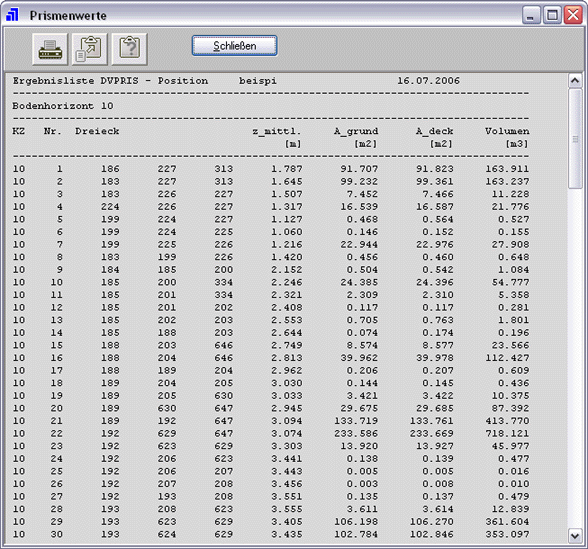Viewport: 588px width, 549px height.
Task: Click the volume value 163.237
Action: [x=507, y=182]
